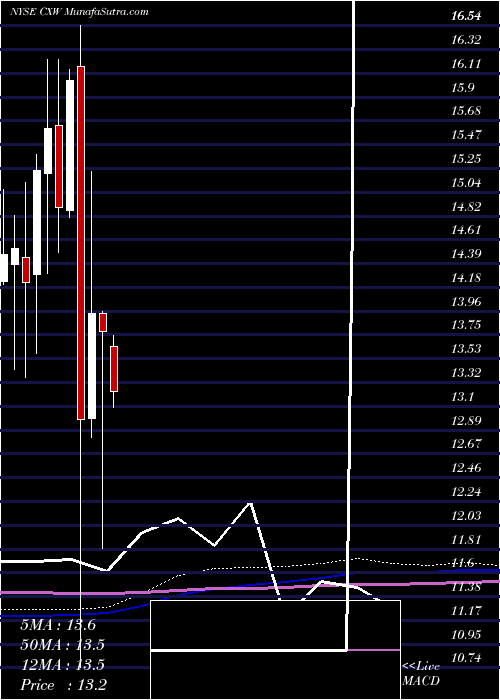Click the 13.1 price axis label
Screen dimensions: 500x700
(x=462, y=397)
